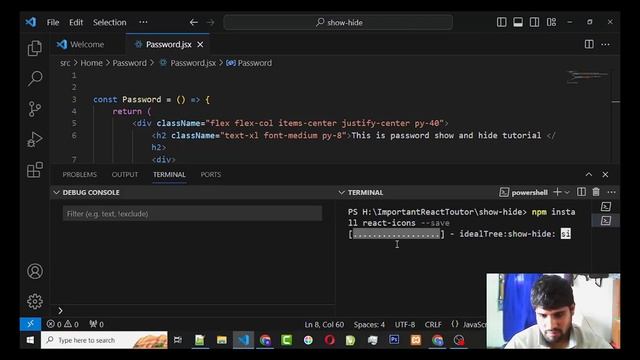Switch to the PORTS panel tab

point(211,174)
